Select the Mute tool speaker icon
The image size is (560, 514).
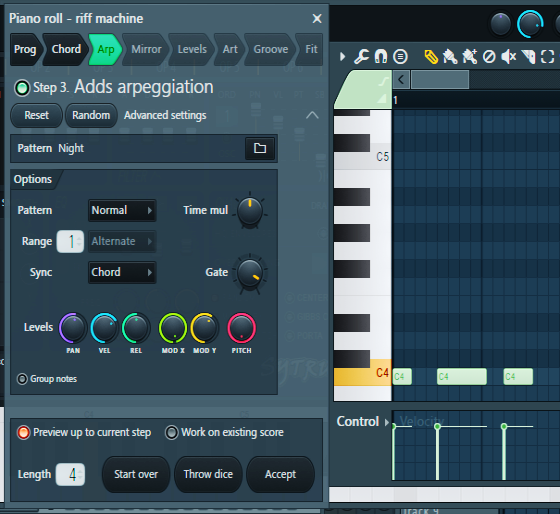coord(509,57)
